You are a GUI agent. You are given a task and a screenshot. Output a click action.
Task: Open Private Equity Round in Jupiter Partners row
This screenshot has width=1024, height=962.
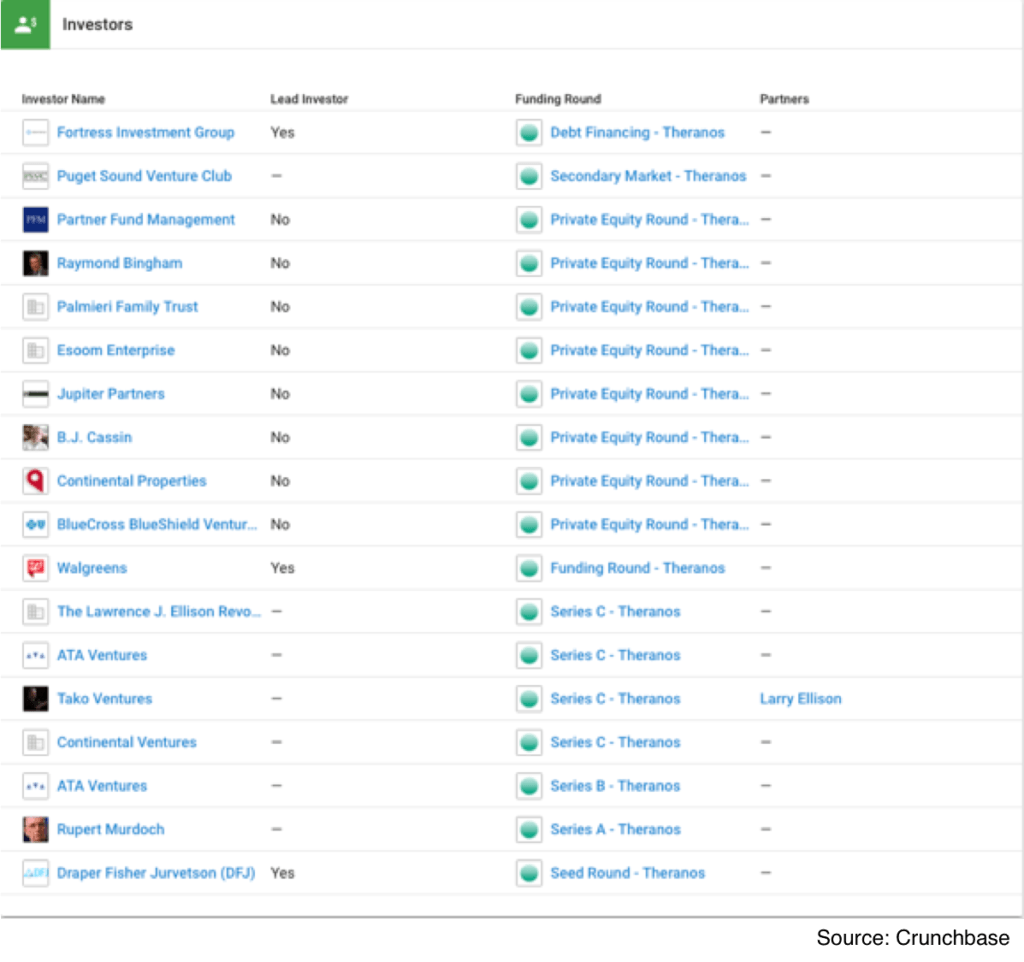tap(650, 394)
